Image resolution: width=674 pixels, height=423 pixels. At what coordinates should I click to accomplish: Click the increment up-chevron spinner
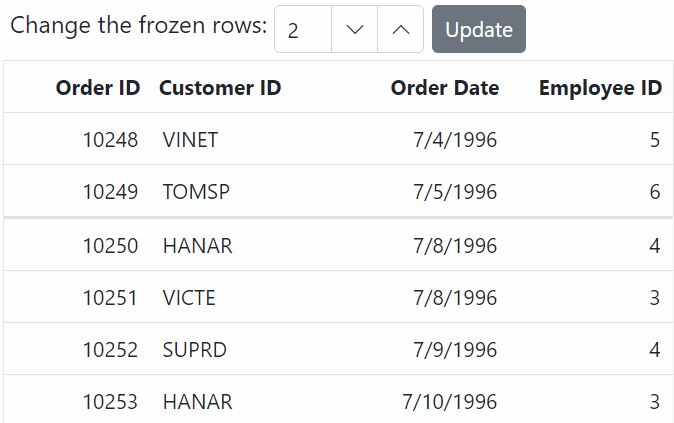pyautogui.click(x=401, y=30)
